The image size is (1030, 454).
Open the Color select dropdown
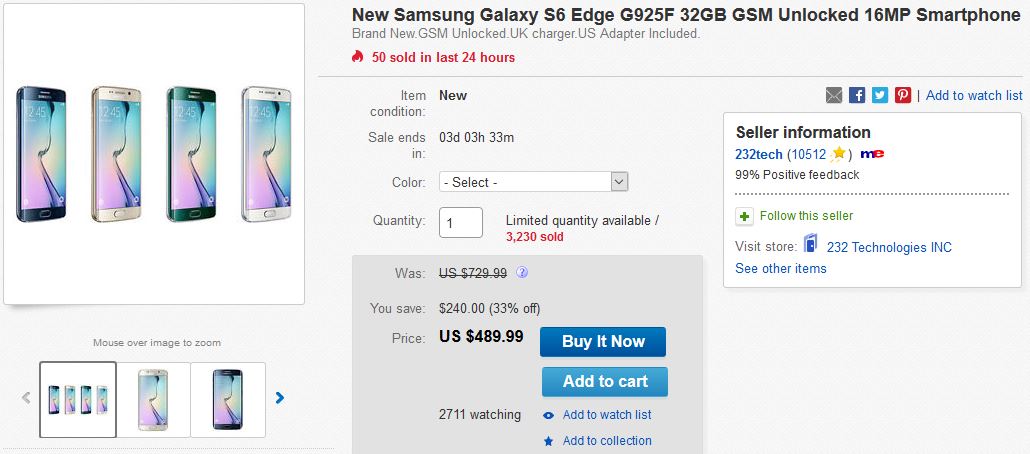click(x=533, y=182)
